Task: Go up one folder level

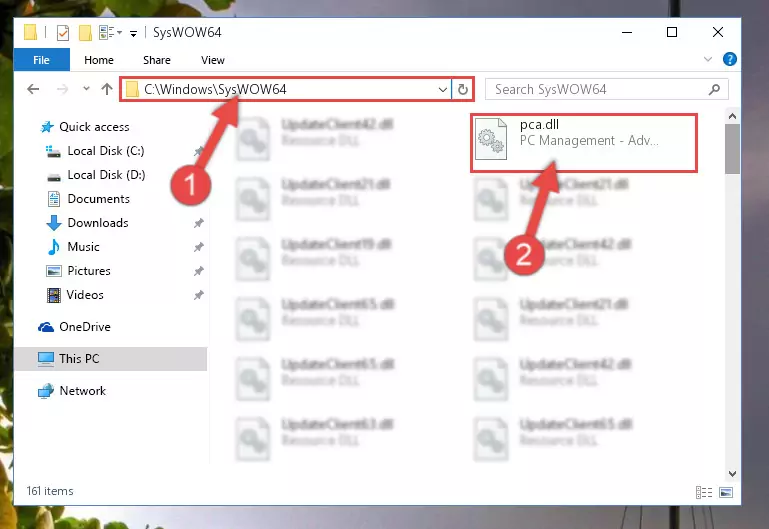Action: click(x=106, y=89)
